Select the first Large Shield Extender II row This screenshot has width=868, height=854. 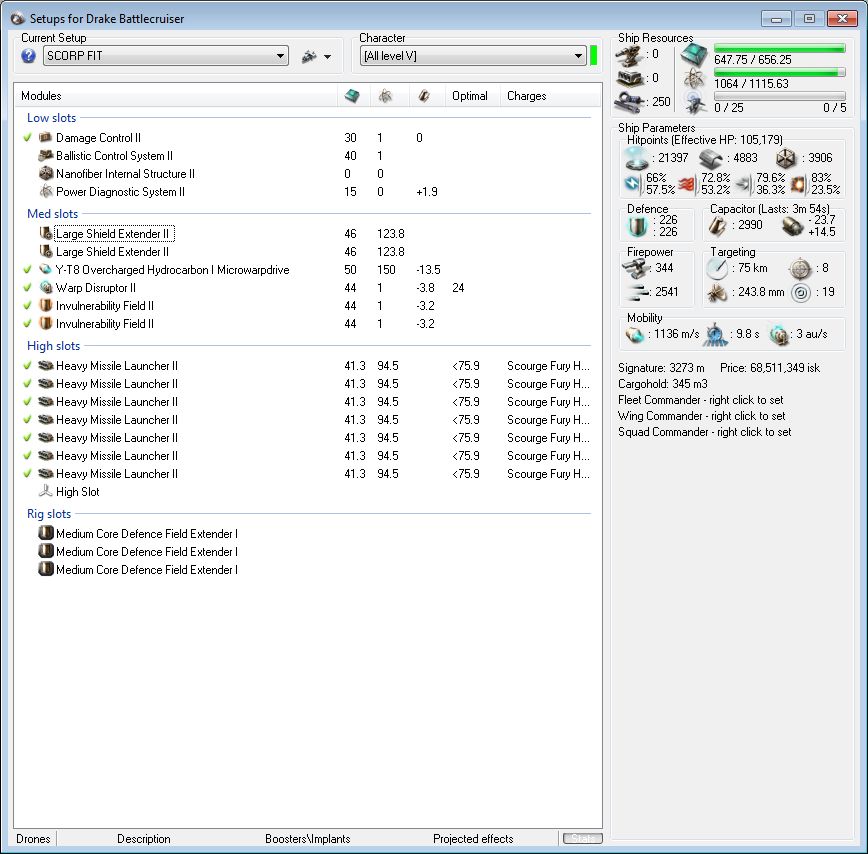pyautogui.click(x=115, y=234)
